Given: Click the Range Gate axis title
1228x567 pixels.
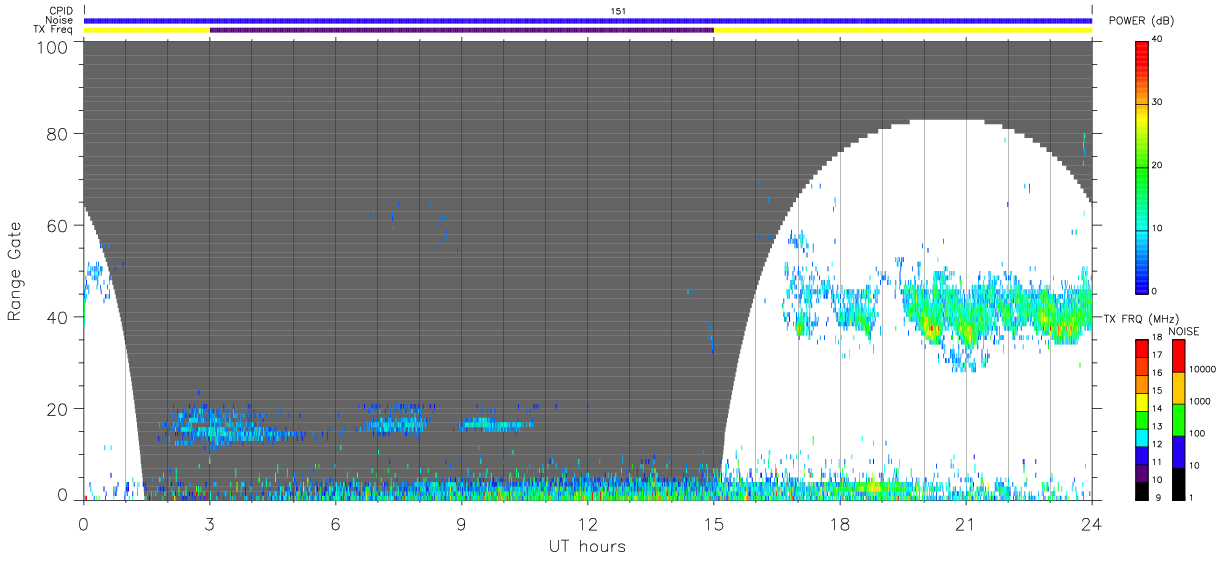Looking at the screenshot, I should pos(16,272).
